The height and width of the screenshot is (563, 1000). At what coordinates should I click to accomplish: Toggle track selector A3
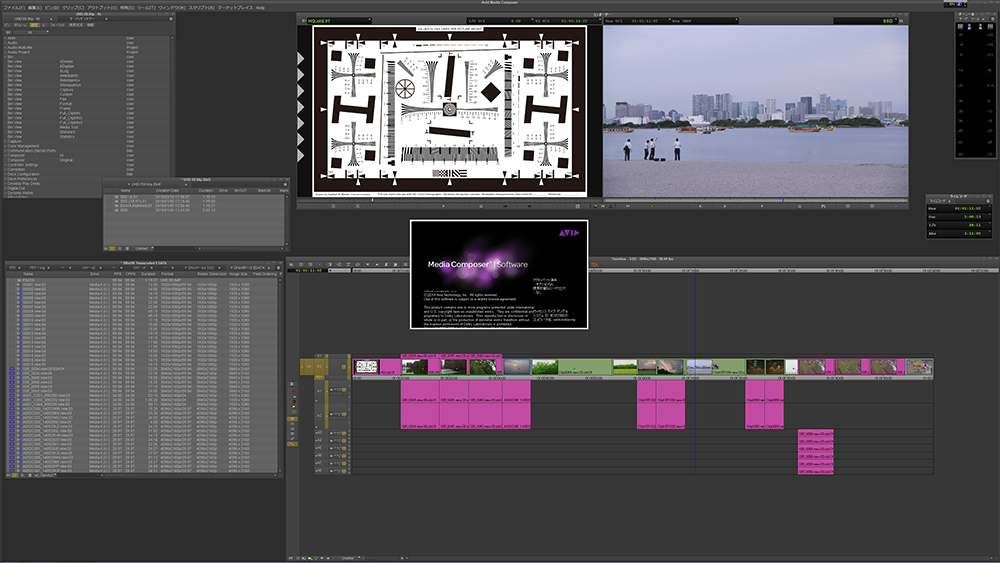tap(318, 432)
